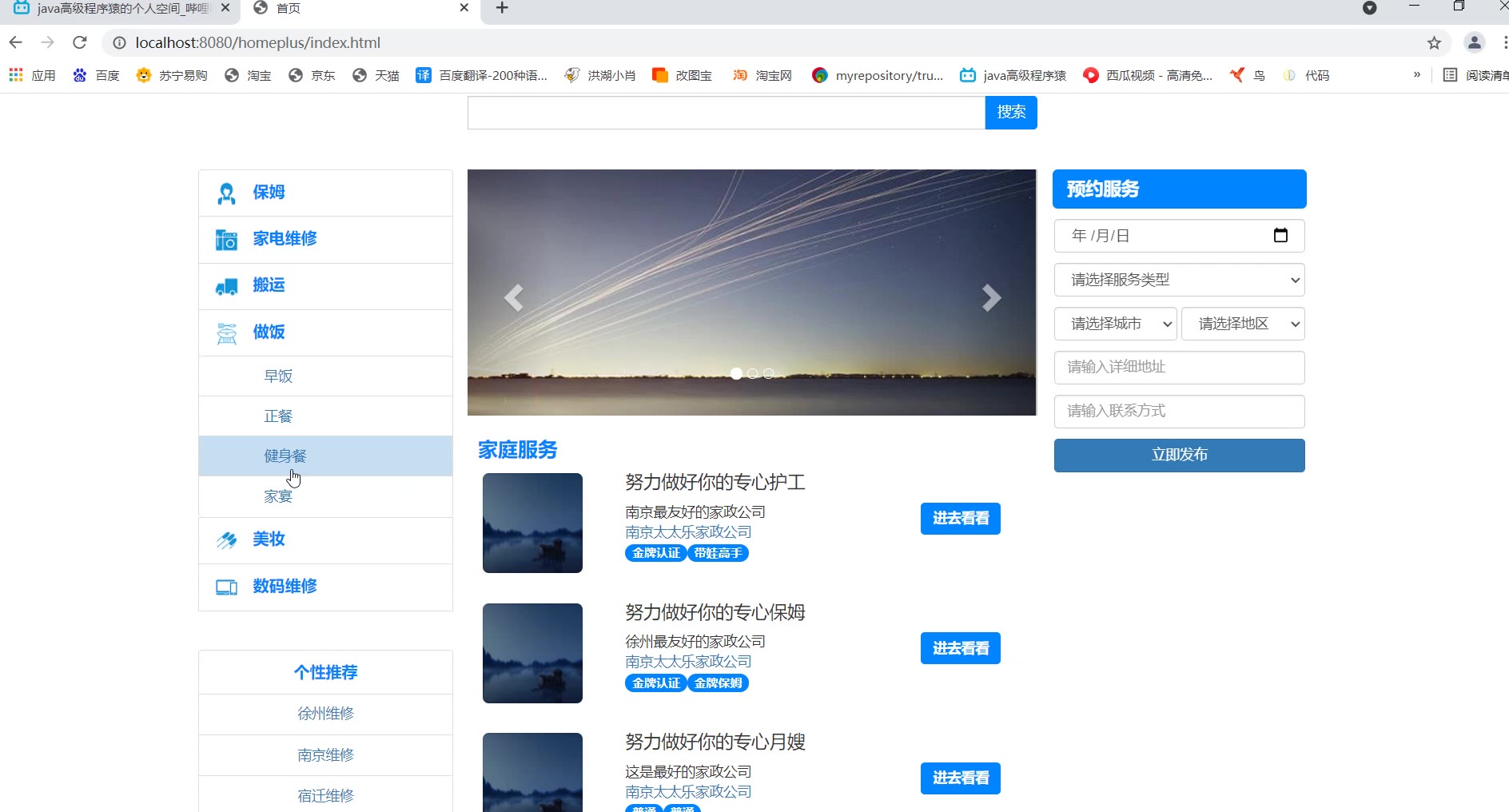
Task: Open the 天猫 bookmark
Action: [x=376, y=75]
